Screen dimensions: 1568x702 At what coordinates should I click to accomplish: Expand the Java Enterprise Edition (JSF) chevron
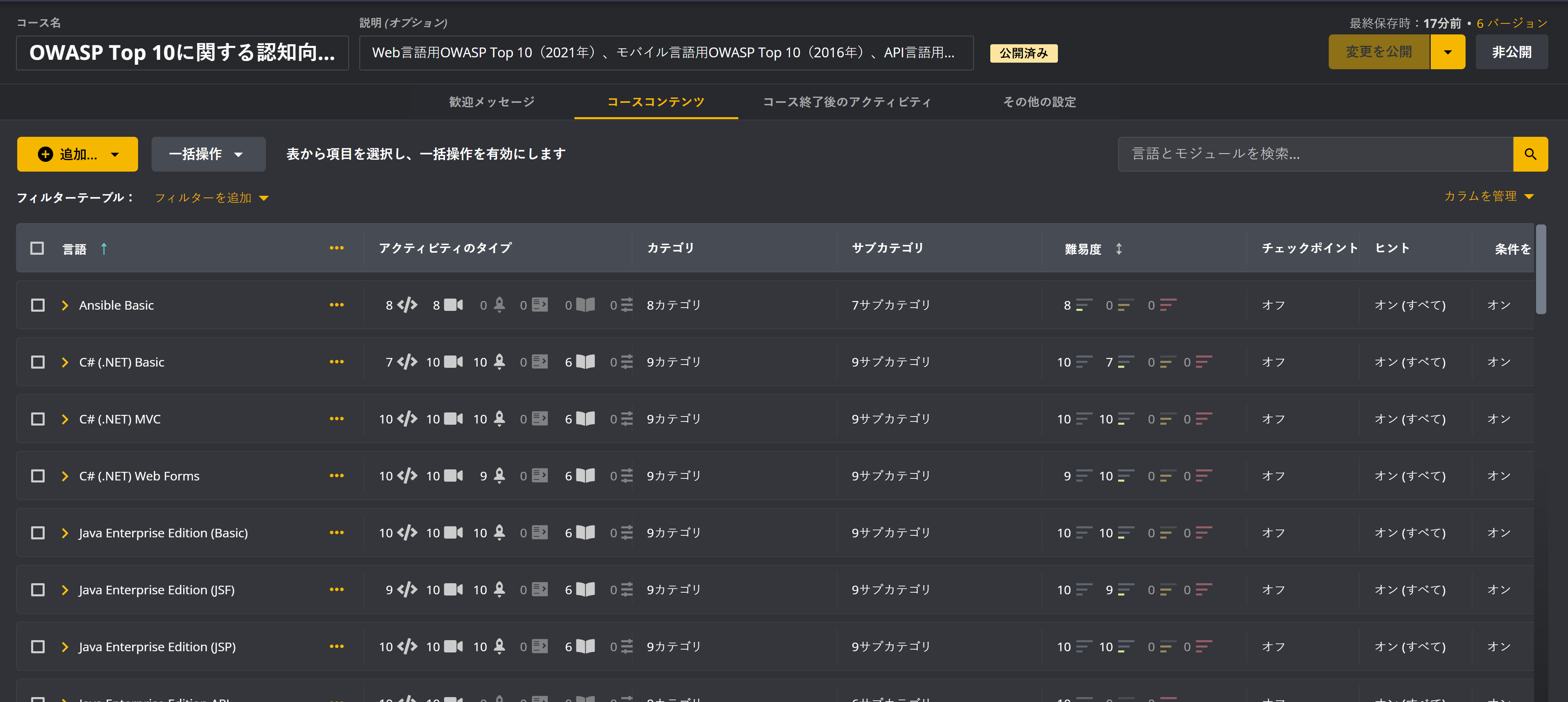(x=65, y=589)
